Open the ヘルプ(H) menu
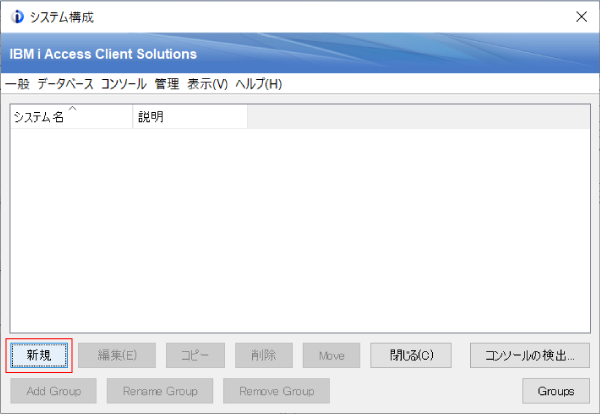The height and width of the screenshot is (415, 600). tap(259, 84)
